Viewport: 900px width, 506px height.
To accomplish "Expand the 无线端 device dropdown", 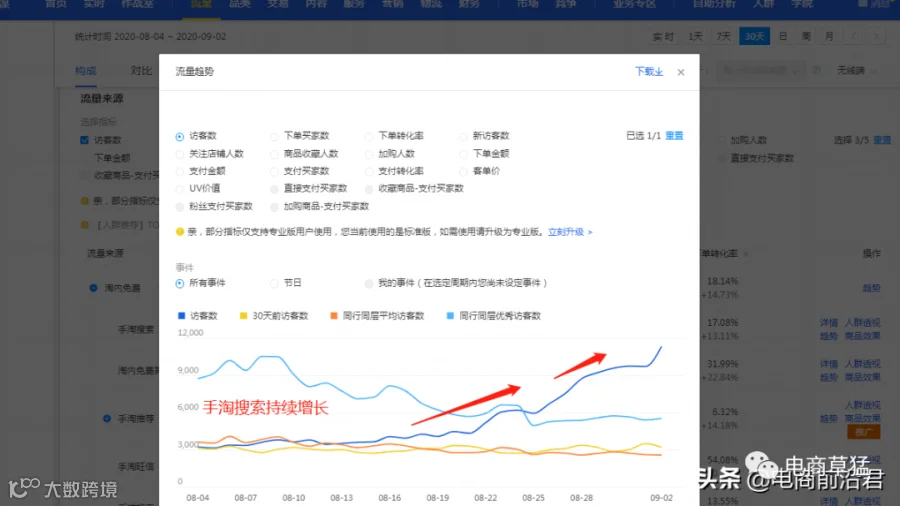I will (857, 71).
